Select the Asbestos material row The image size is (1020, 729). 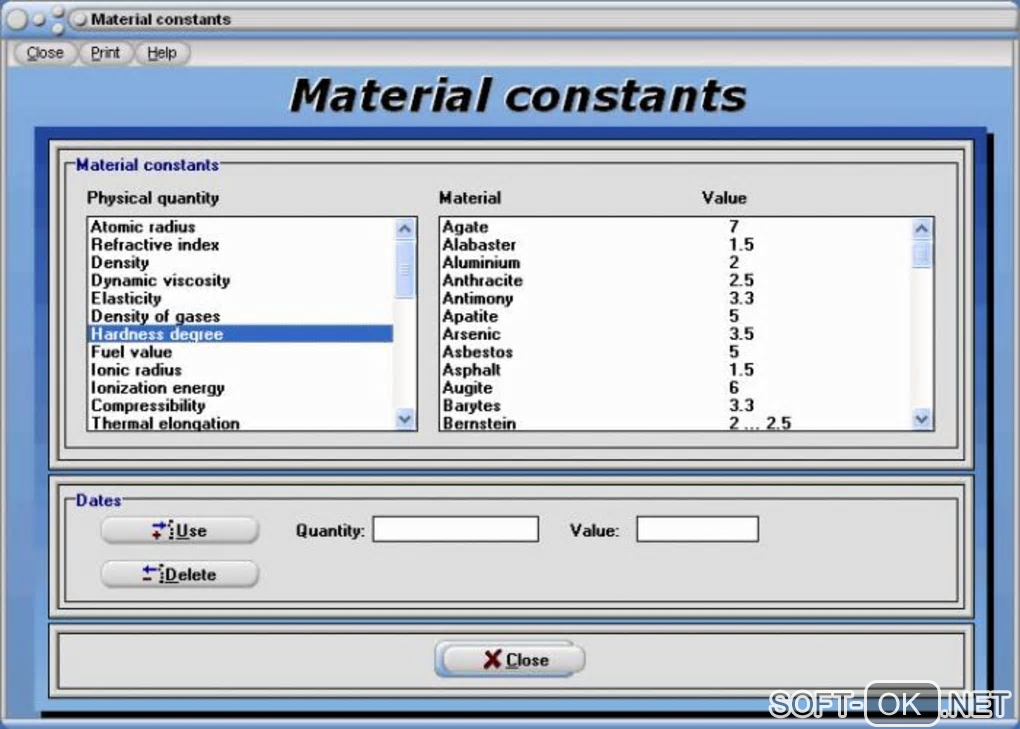coord(675,352)
